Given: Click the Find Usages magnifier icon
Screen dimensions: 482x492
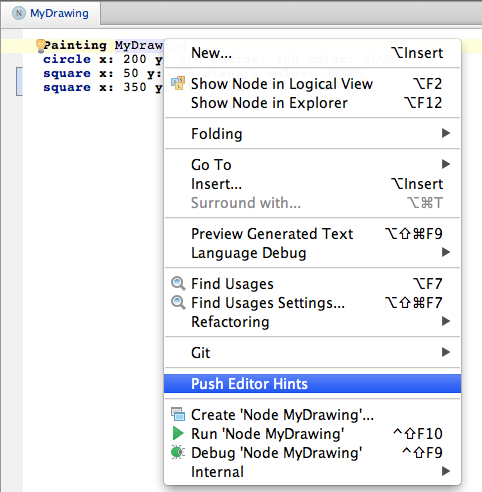Looking at the screenshot, I should [x=178, y=284].
